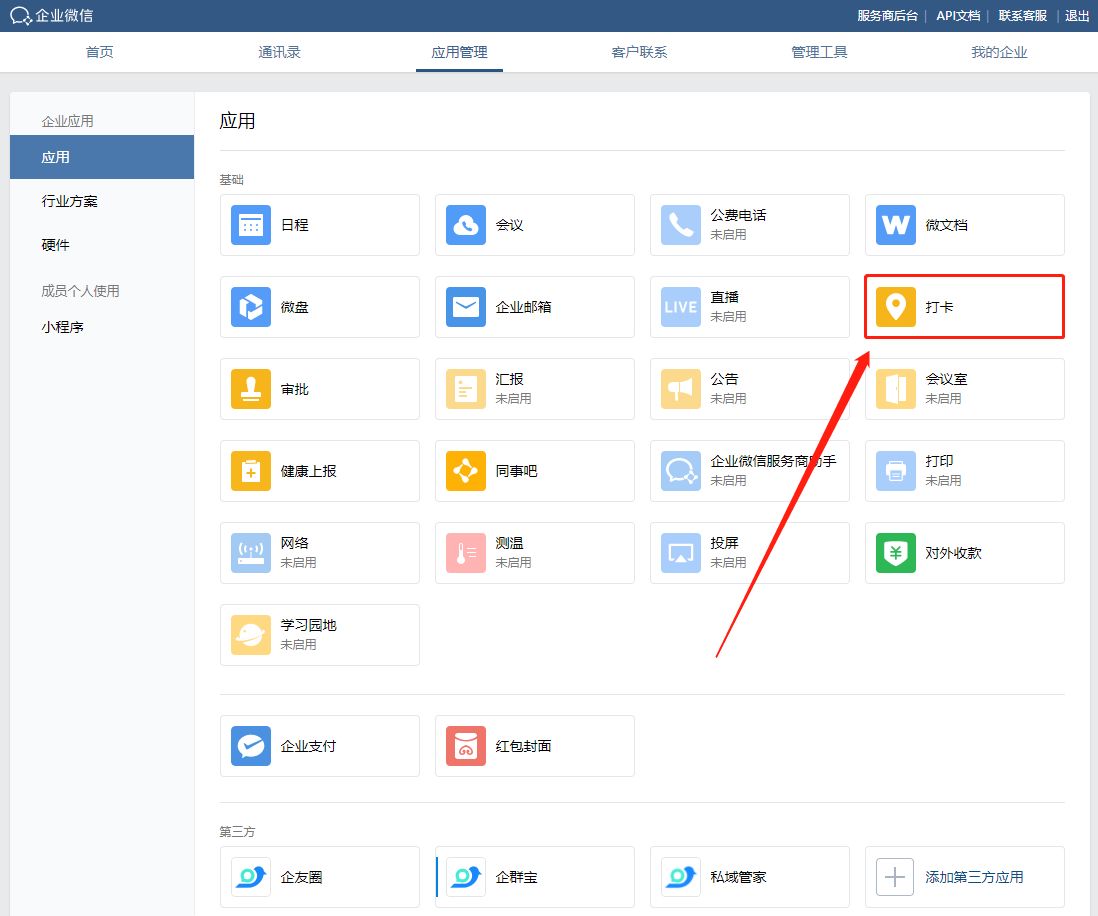
Task: Click the 微盘 cube icon
Action: [251, 307]
